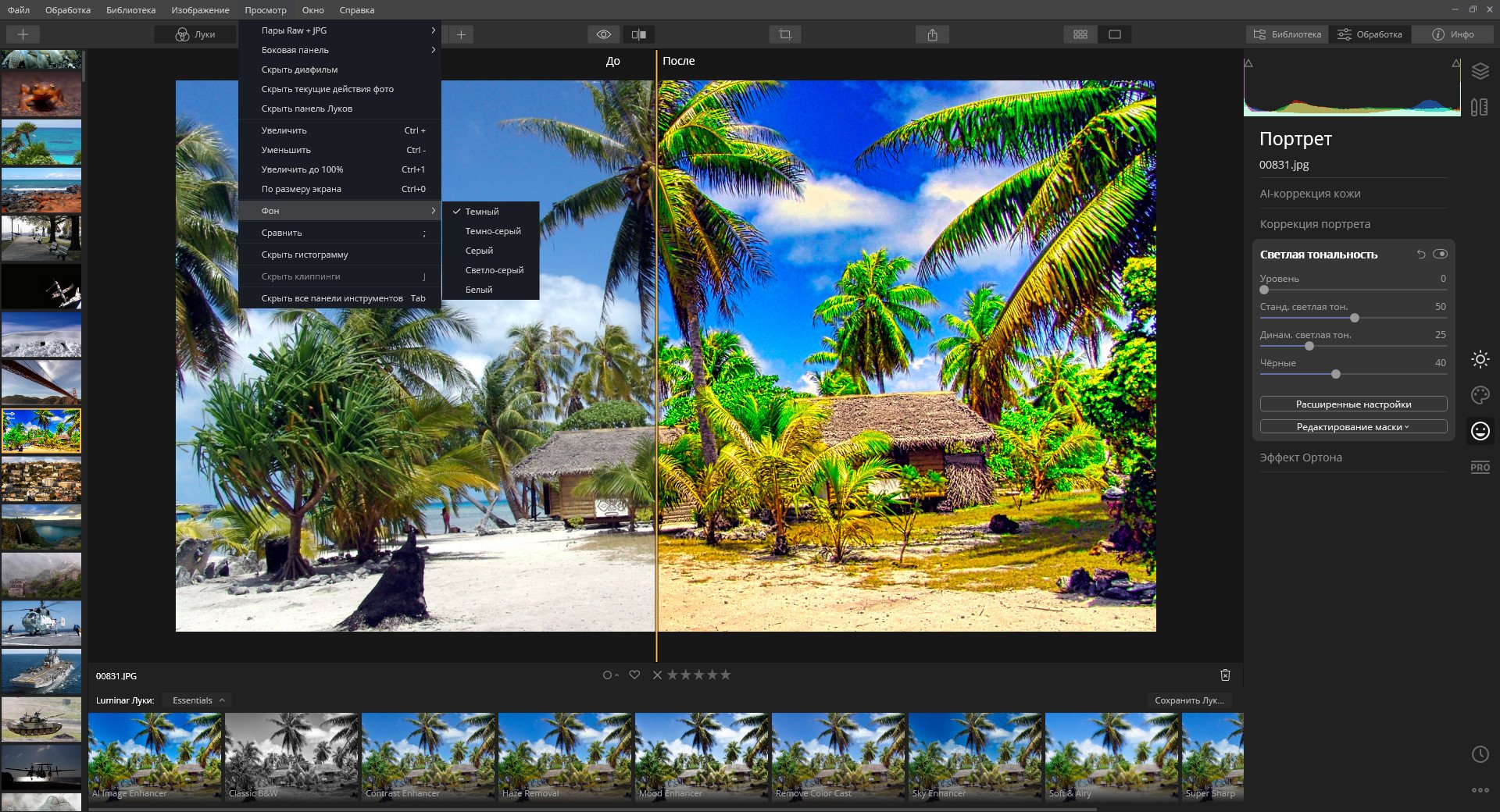Open the Layers panel icon
The image size is (1500, 812).
[x=1480, y=72]
